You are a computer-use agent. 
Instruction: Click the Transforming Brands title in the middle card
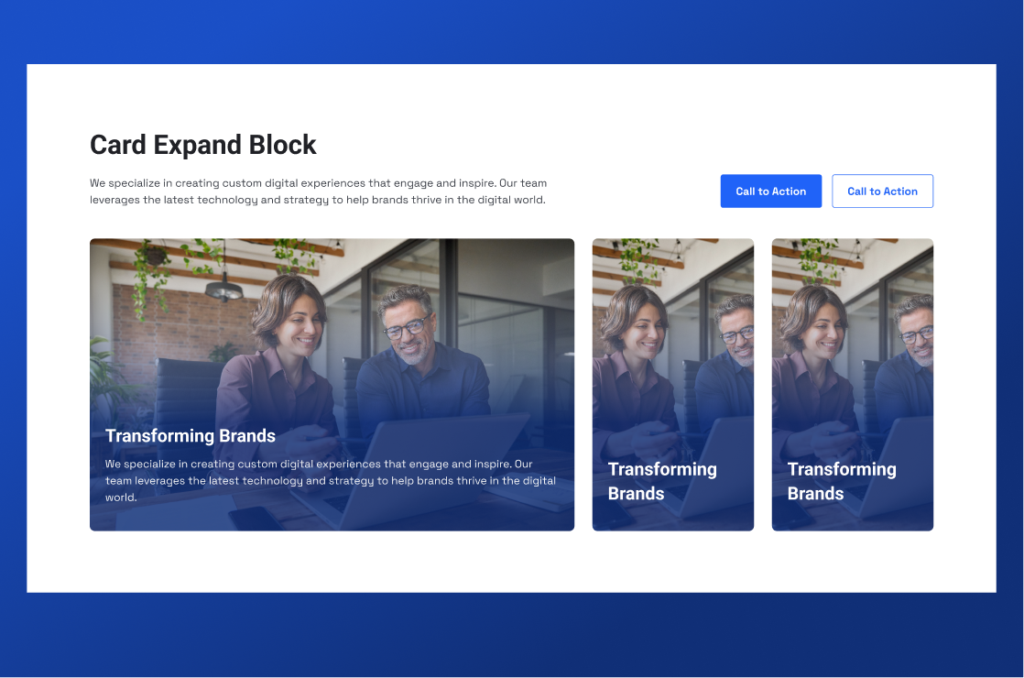coord(661,481)
